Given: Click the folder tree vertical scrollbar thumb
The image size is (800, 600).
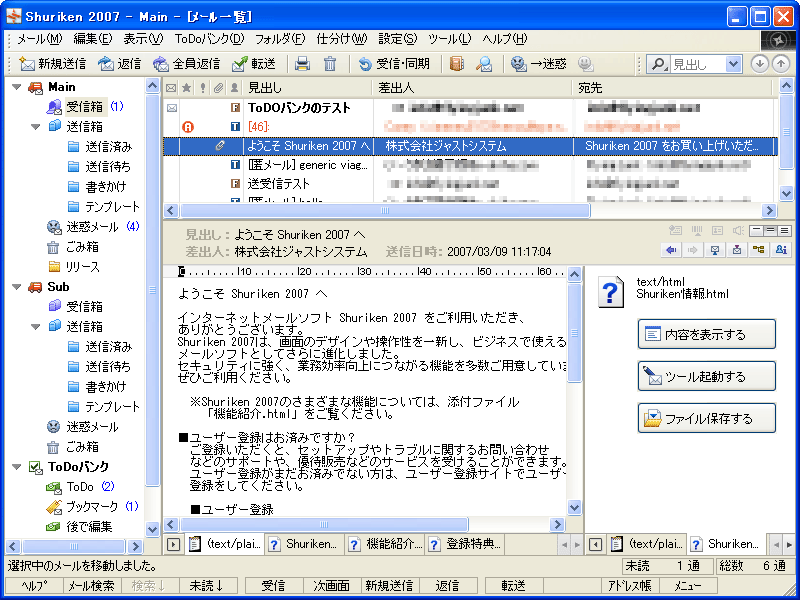Looking at the screenshot, I should click(x=153, y=290).
